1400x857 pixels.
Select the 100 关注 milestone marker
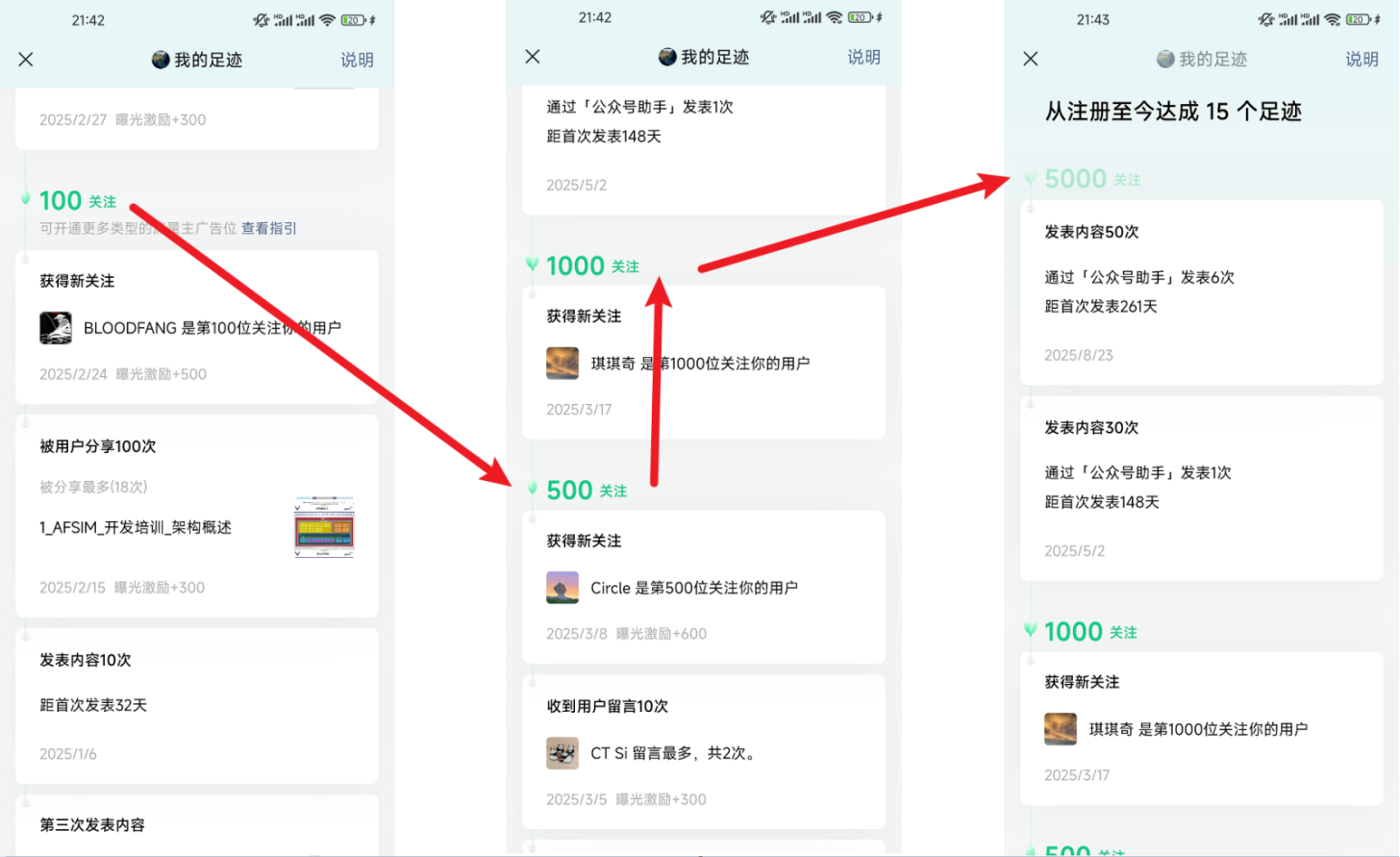77,200
